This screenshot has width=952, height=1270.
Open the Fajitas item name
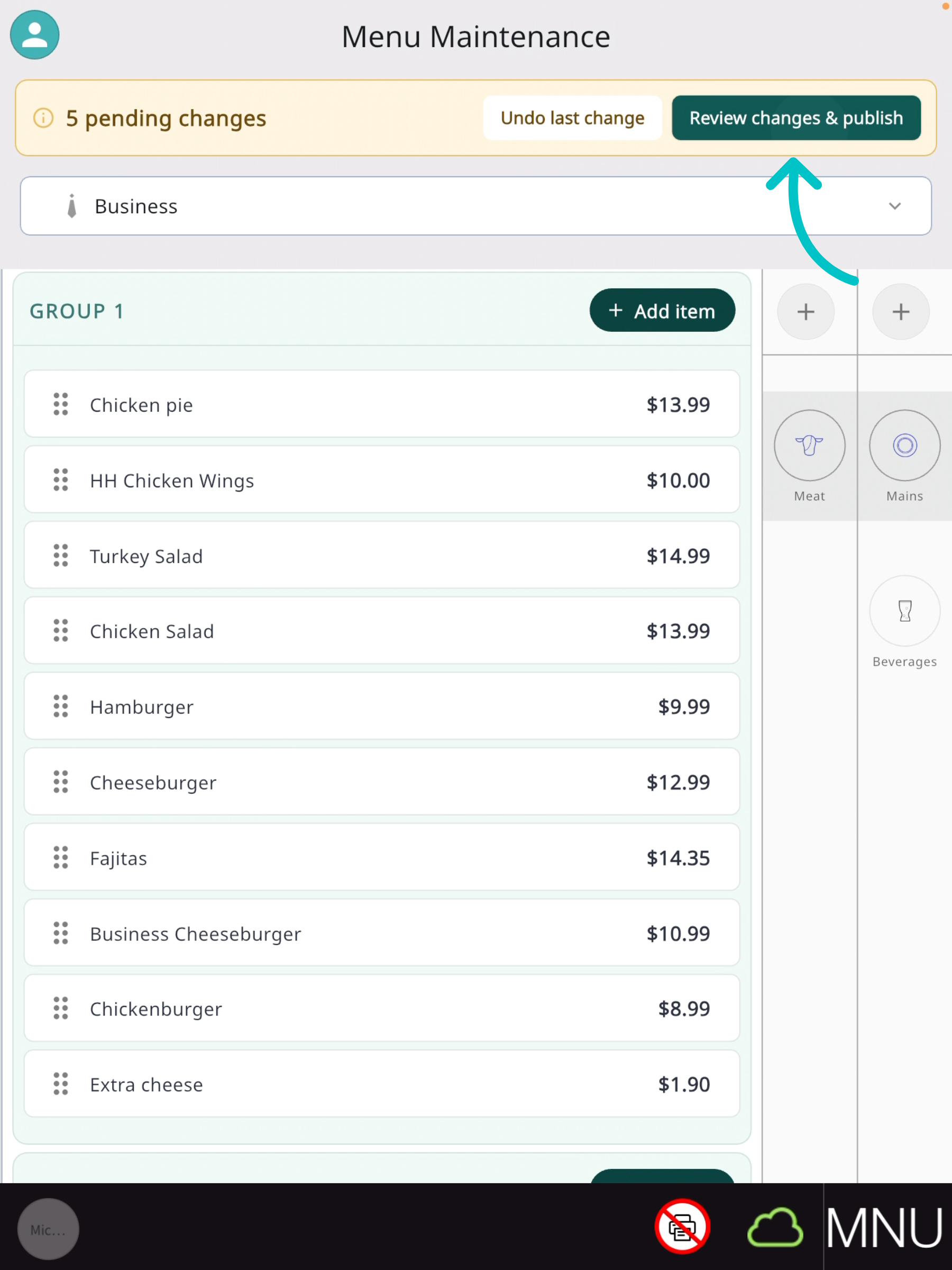(x=118, y=858)
